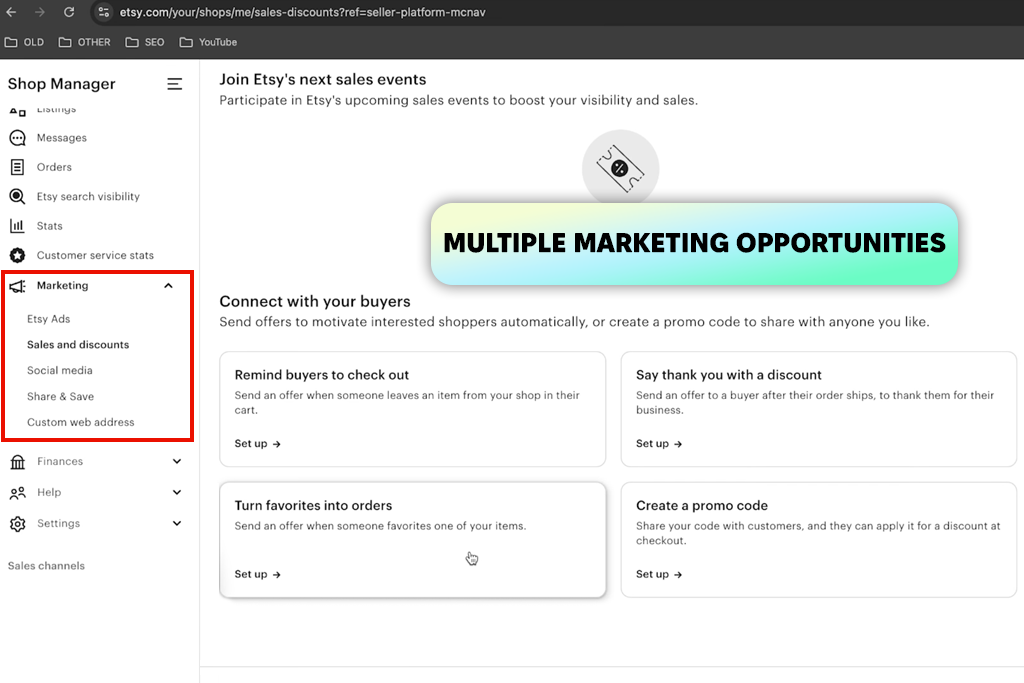Click the Orders clipboard icon
1024x683 pixels.
pos(18,167)
